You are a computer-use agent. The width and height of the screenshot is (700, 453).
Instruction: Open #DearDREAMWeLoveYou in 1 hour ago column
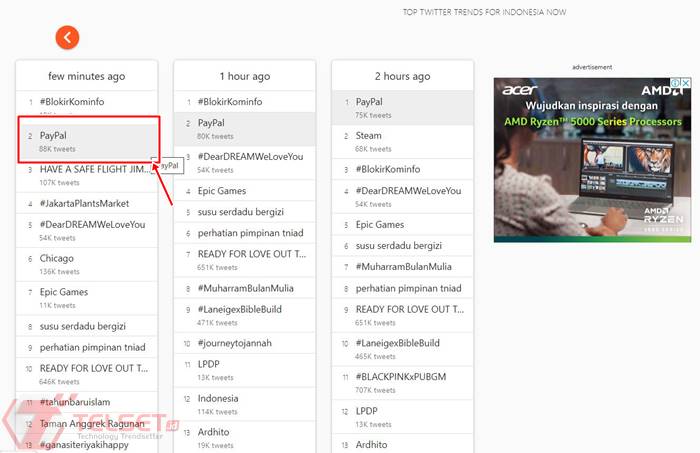tap(245, 163)
